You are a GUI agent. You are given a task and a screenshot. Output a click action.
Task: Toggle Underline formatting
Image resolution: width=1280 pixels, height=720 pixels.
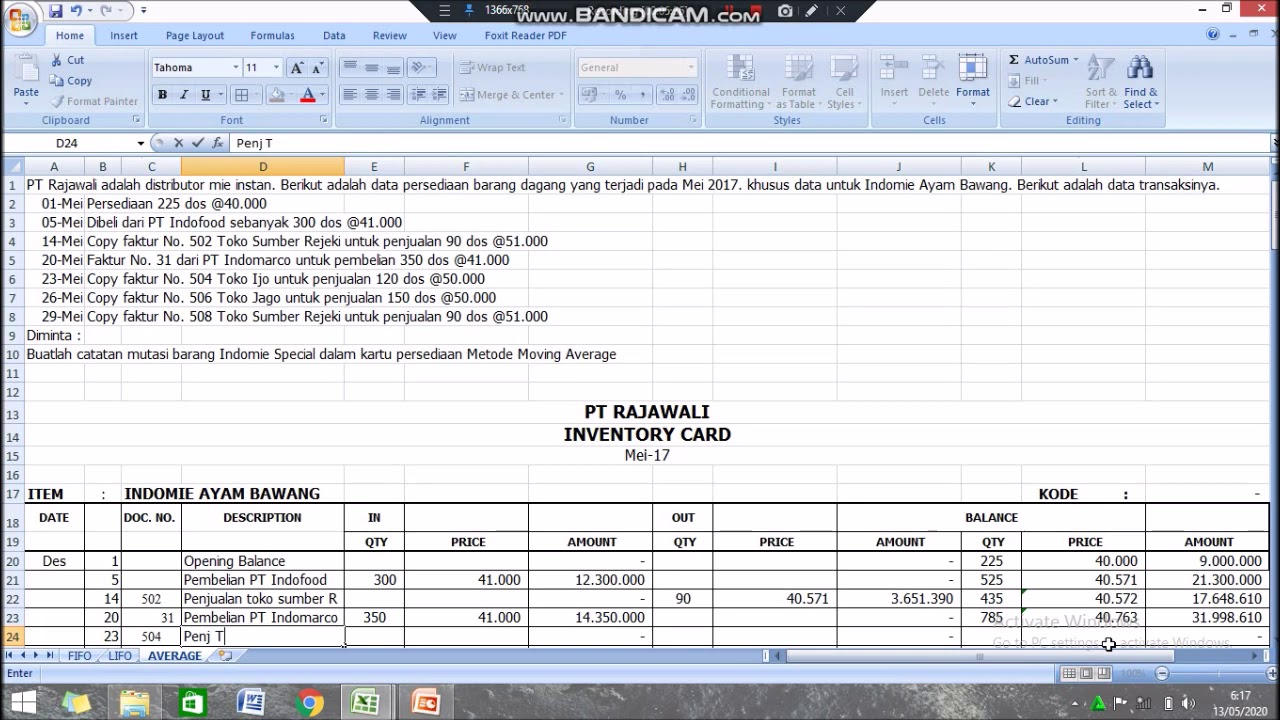(x=205, y=95)
